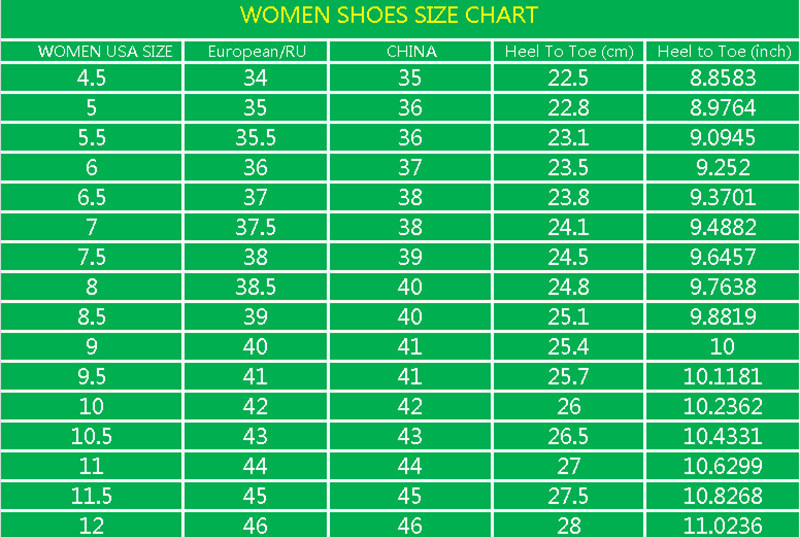Image resolution: width=800 pixels, height=537 pixels.
Task: Click the CHINA column header
Action: pyautogui.click(x=411, y=52)
